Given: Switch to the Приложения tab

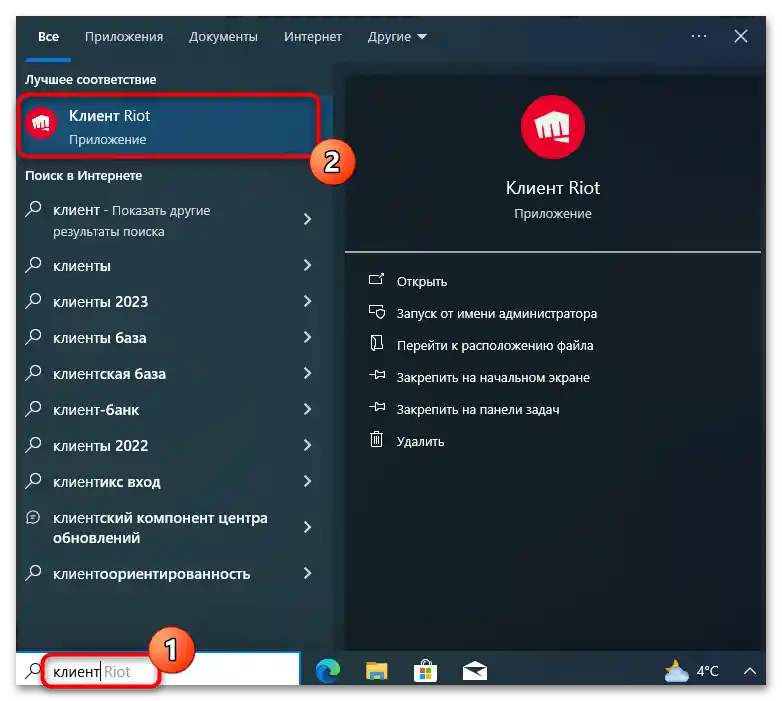Looking at the screenshot, I should coord(124,37).
